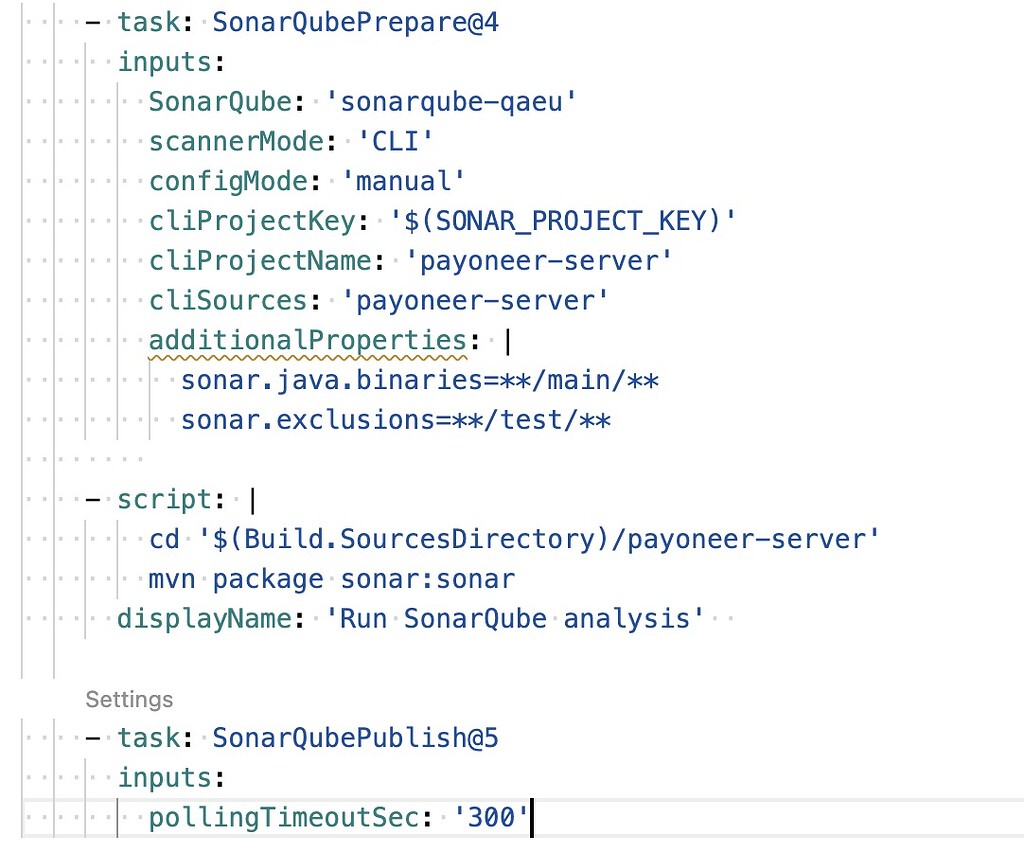
Task: Click the cliSources key name
Action: pyautogui.click(x=227, y=300)
